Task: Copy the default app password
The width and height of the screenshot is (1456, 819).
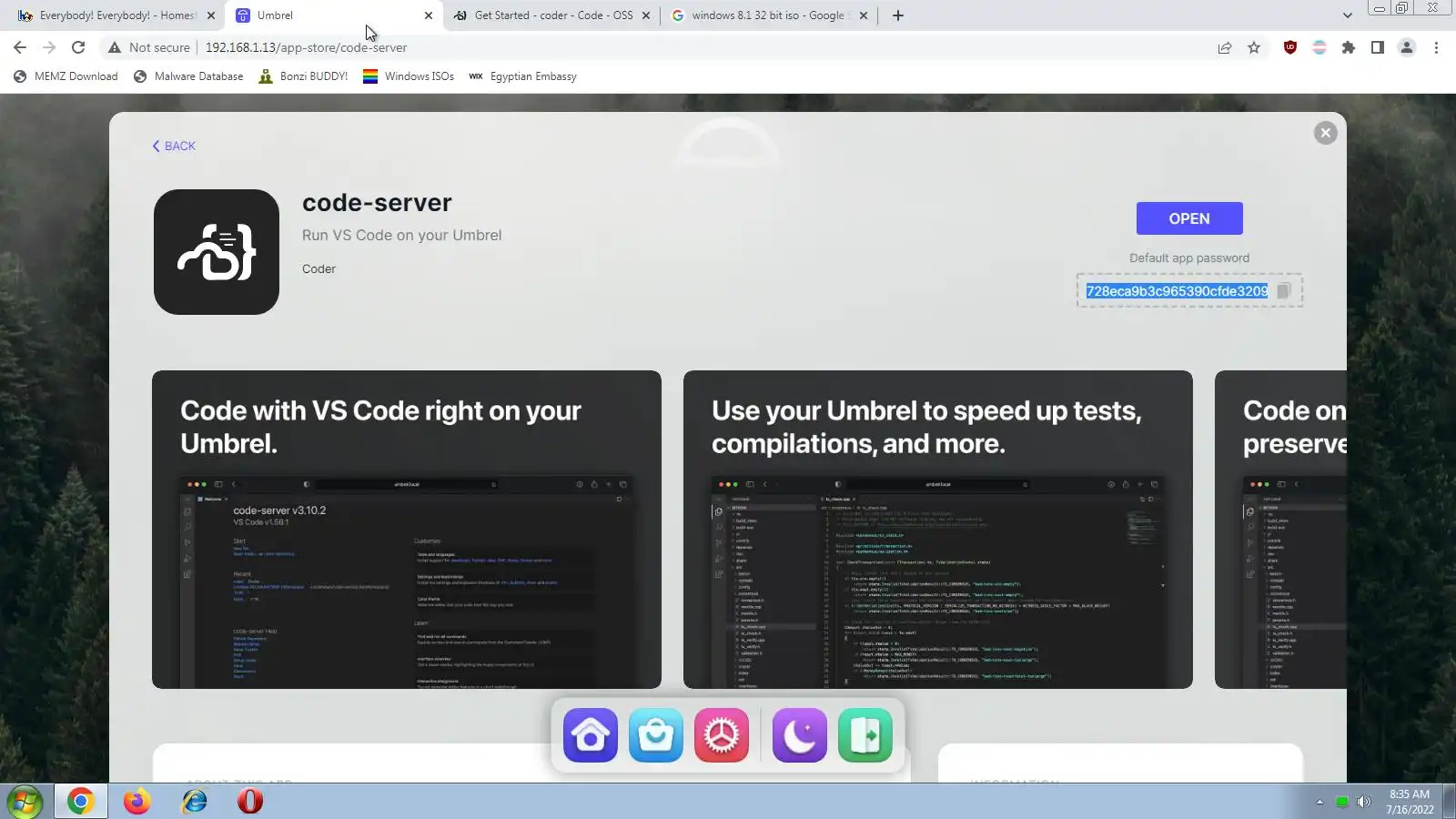Action: pos(1283,291)
